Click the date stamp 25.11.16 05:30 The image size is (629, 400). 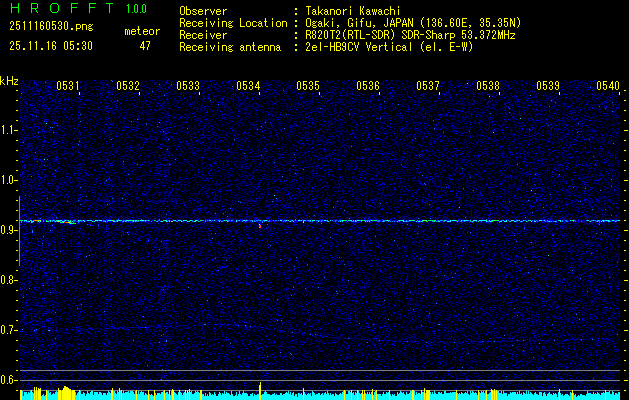pos(51,46)
